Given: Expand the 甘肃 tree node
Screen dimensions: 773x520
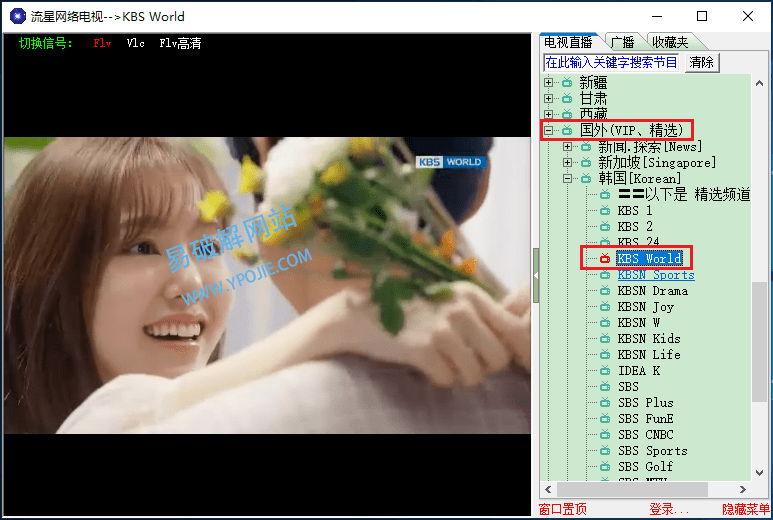Looking at the screenshot, I should [x=548, y=99].
